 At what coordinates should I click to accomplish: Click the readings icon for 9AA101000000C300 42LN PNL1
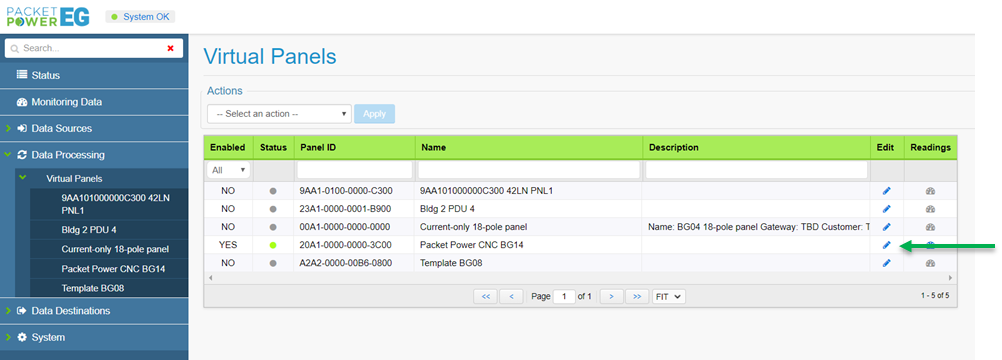pos(930,191)
